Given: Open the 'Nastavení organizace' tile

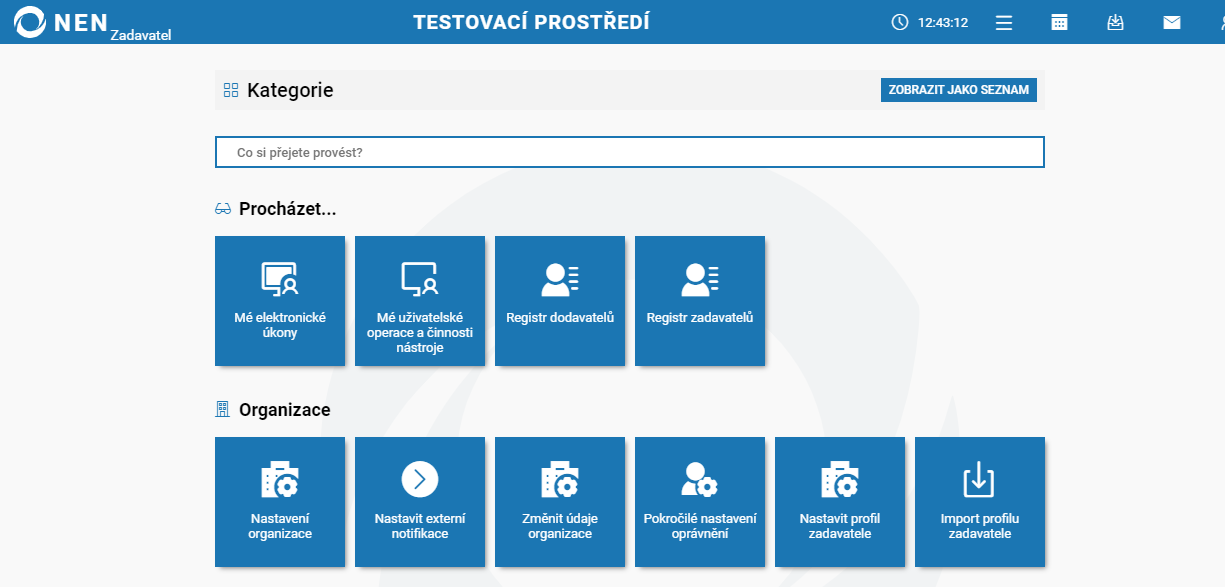Looking at the screenshot, I should (x=280, y=502).
